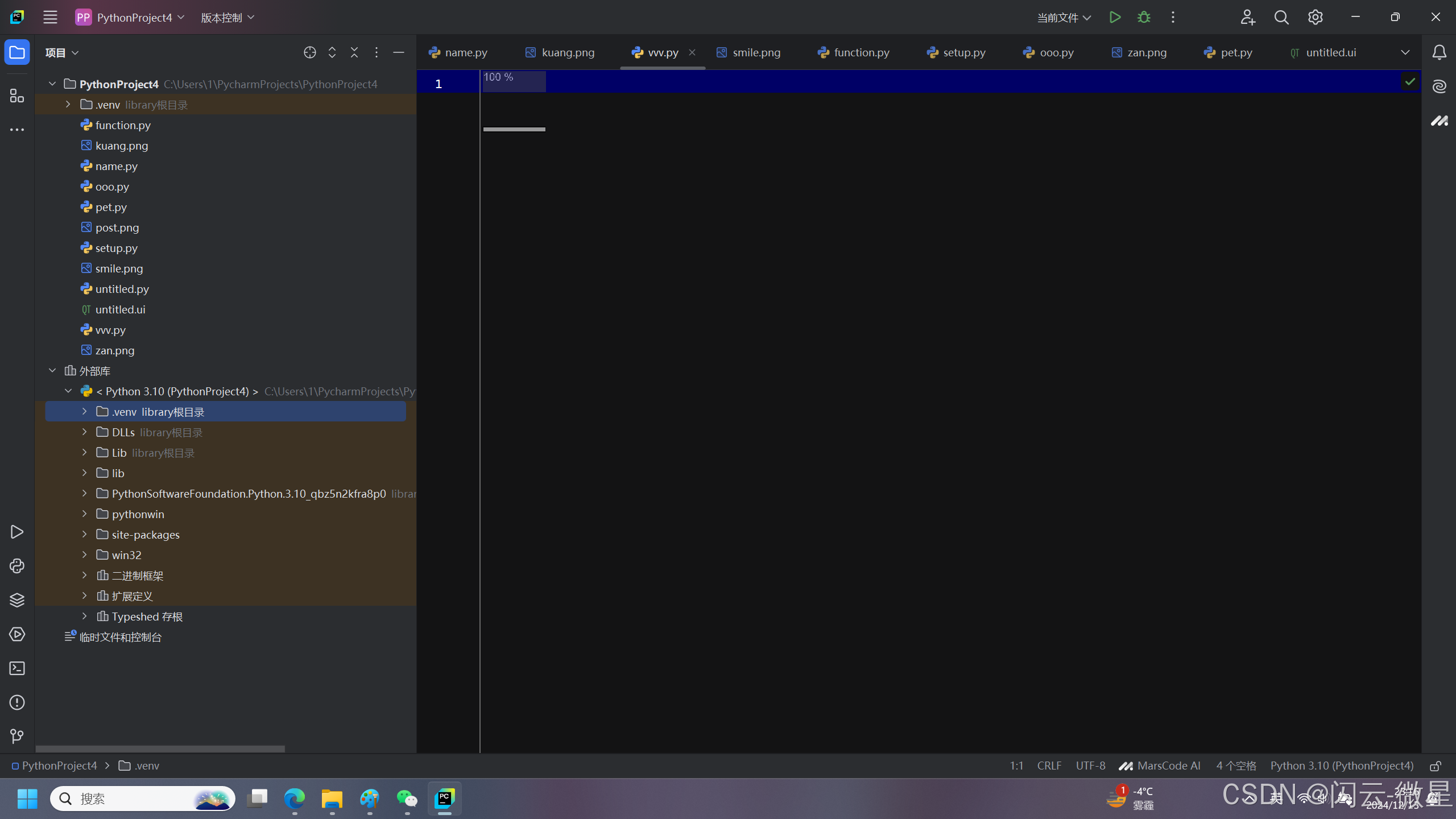Run the current file with Run button

point(1115,17)
